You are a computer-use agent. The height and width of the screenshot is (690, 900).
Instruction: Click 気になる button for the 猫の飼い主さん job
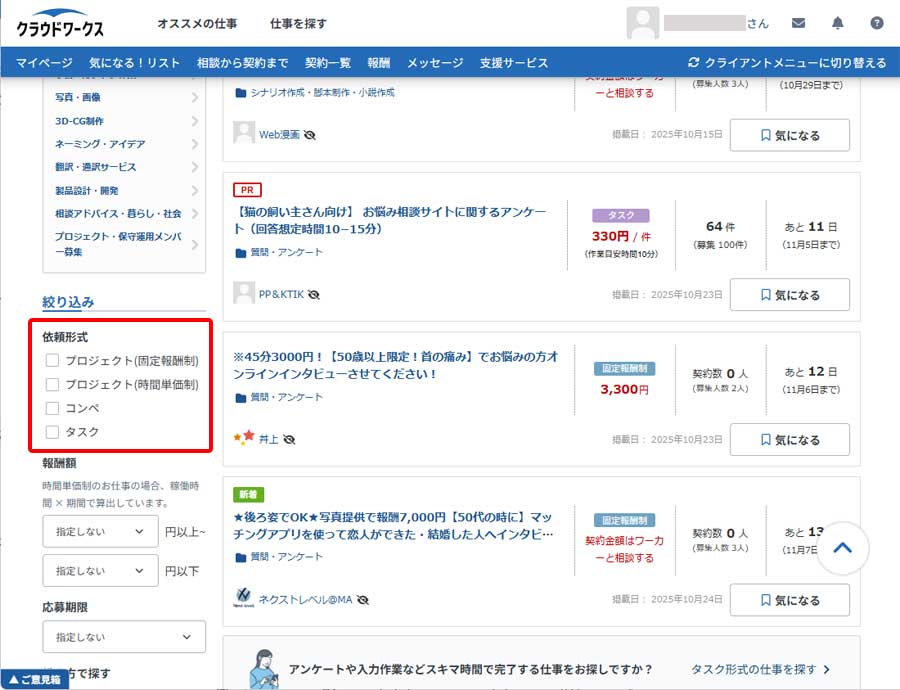coord(789,295)
